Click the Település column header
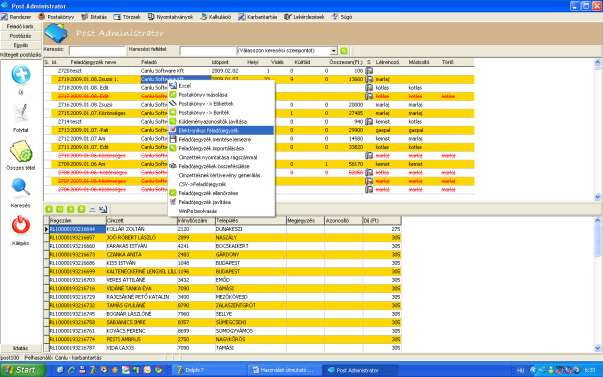This screenshot has height=377, width=603. point(251,221)
